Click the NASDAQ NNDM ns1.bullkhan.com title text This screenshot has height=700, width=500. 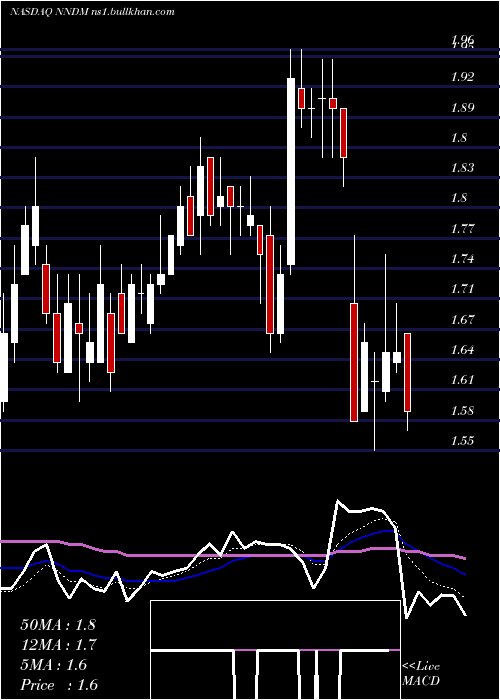(92, 12)
